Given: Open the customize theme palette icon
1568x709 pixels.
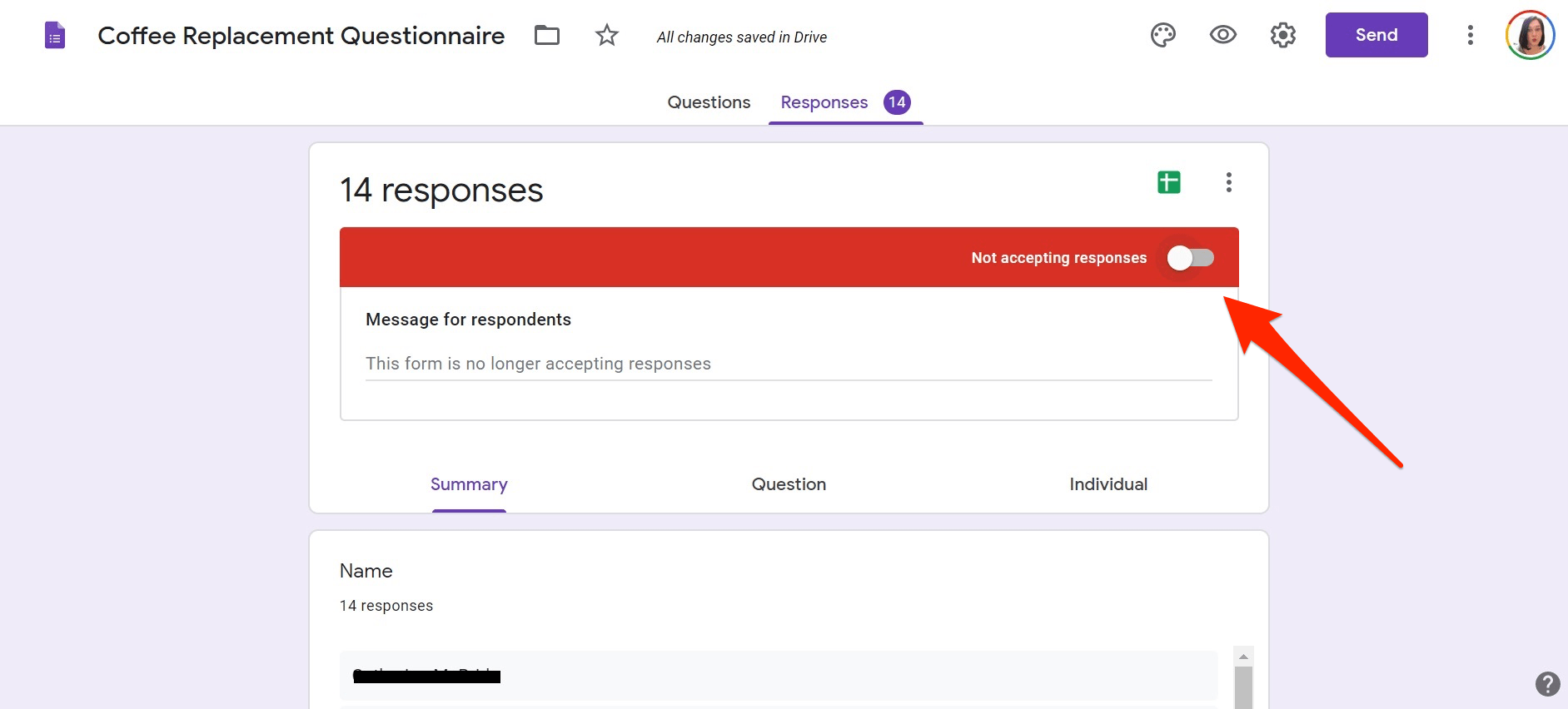Looking at the screenshot, I should click(1163, 35).
